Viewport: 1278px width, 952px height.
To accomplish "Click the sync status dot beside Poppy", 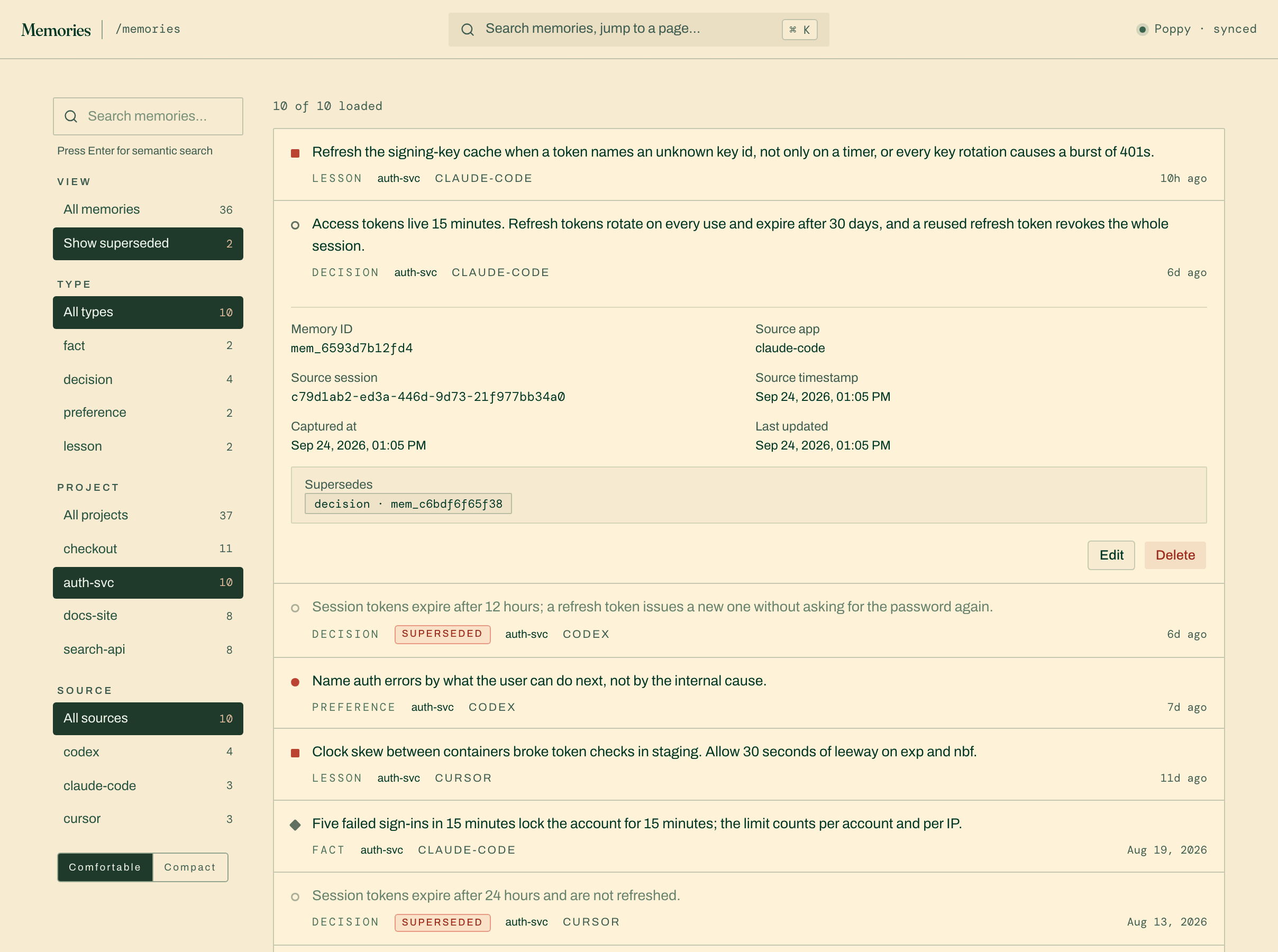I will [1142, 30].
